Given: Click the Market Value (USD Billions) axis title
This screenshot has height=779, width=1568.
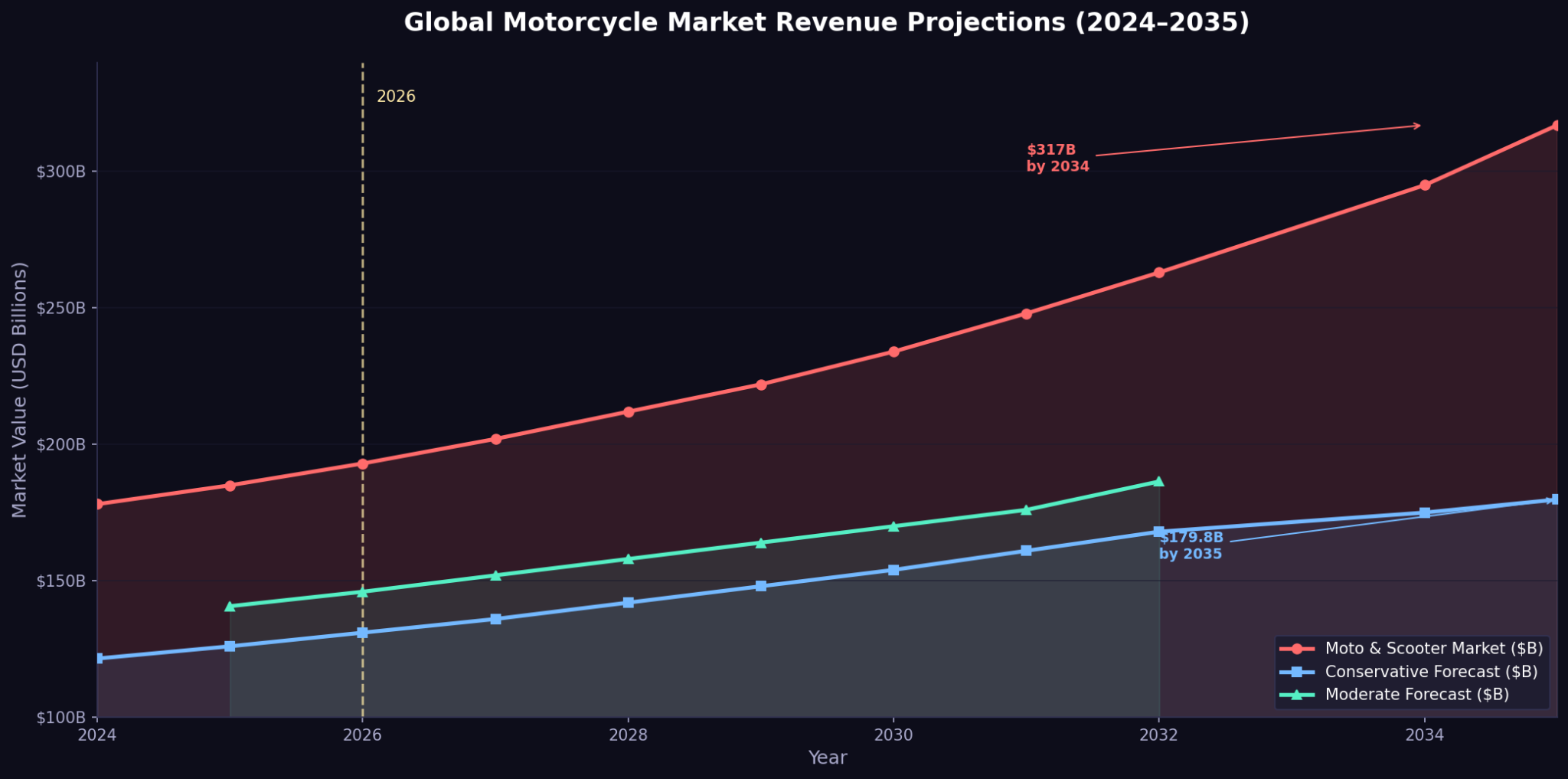Looking at the screenshot, I should tap(19, 390).
